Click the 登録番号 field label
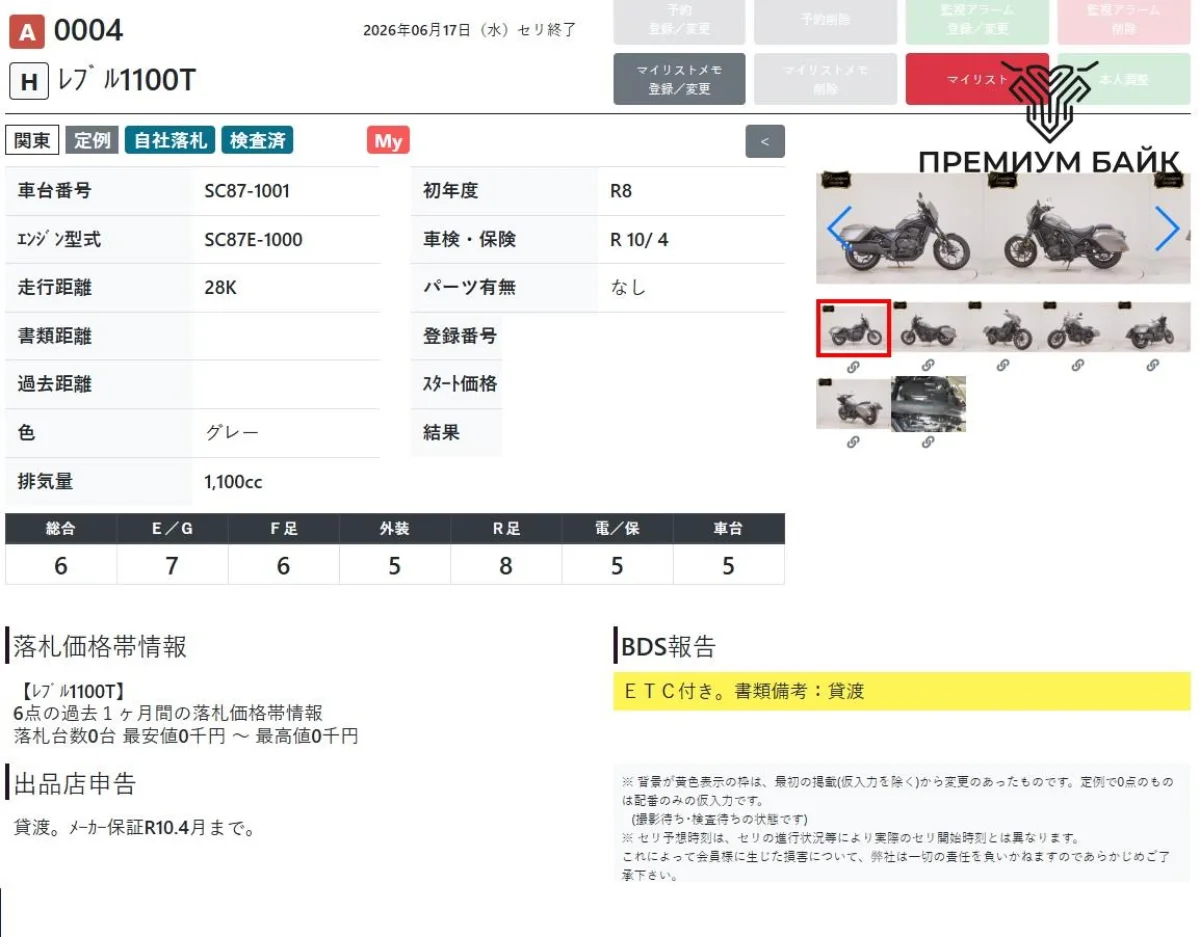 [x=460, y=336]
